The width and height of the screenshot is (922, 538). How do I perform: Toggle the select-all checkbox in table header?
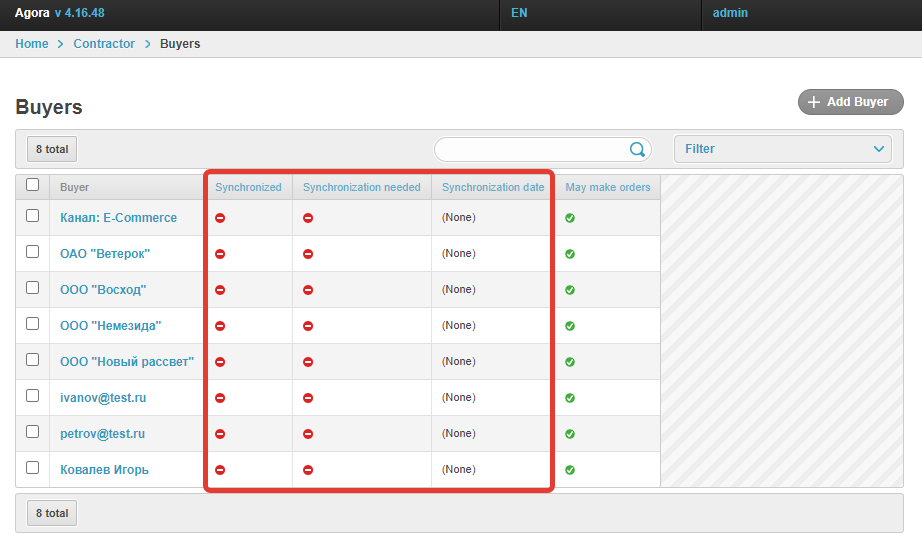[x=33, y=185]
